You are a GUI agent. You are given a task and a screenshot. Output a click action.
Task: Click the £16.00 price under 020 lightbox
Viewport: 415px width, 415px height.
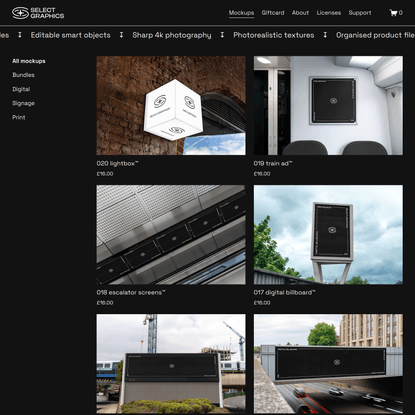105,174
